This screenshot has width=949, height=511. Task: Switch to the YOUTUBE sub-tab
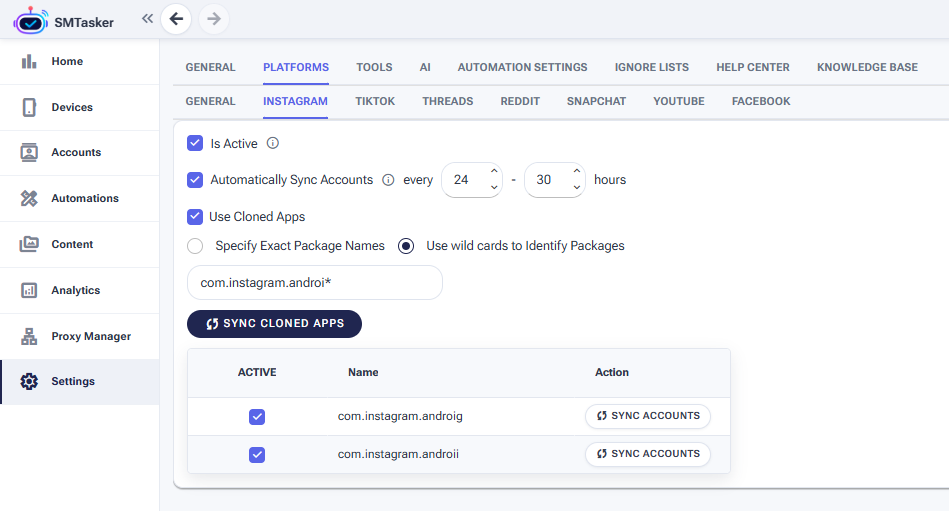[678, 101]
